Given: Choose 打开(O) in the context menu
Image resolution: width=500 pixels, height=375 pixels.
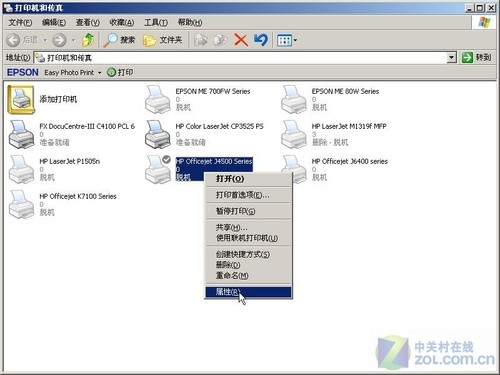Looking at the screenshot, I should click(x=248, y=179).
